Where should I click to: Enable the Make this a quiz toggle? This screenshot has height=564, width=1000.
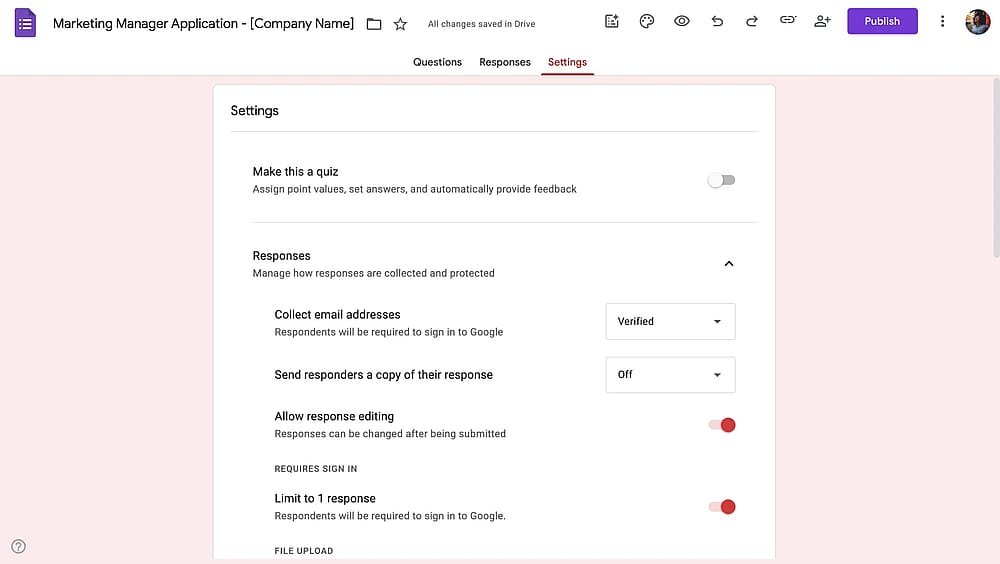coord(721,181)
